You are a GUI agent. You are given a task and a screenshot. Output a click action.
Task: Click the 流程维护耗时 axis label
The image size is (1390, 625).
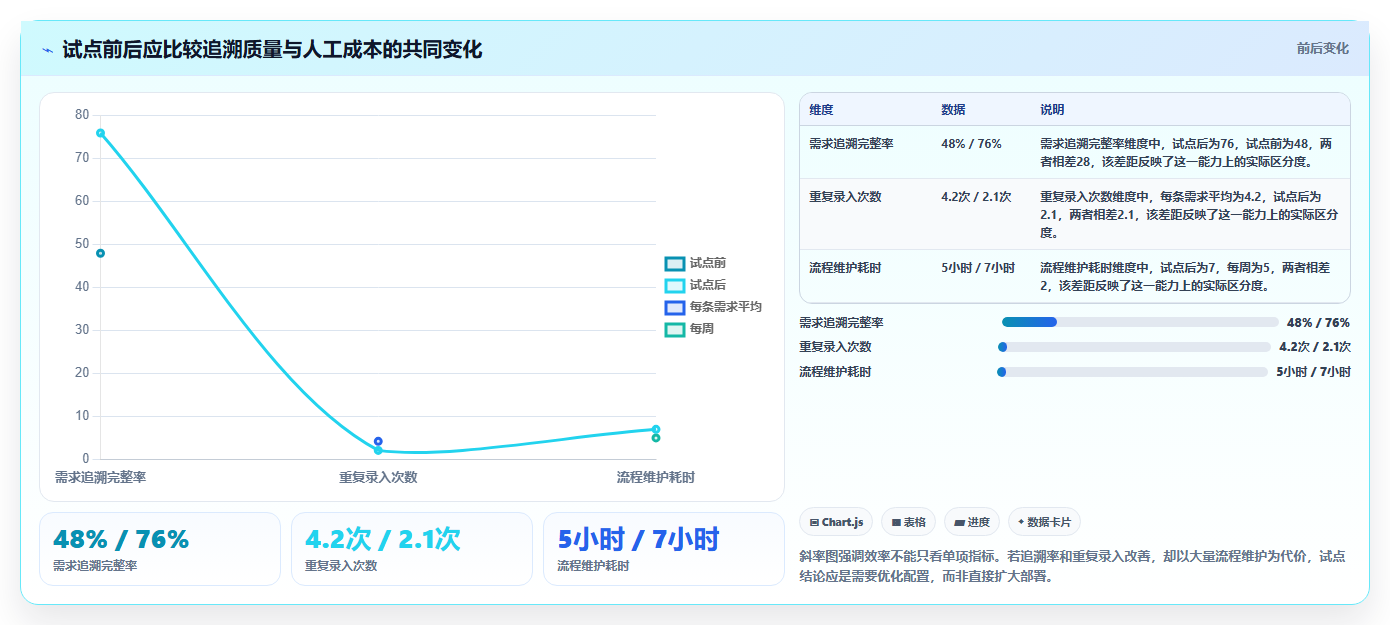pyautogui.click(x=656, y=478)
